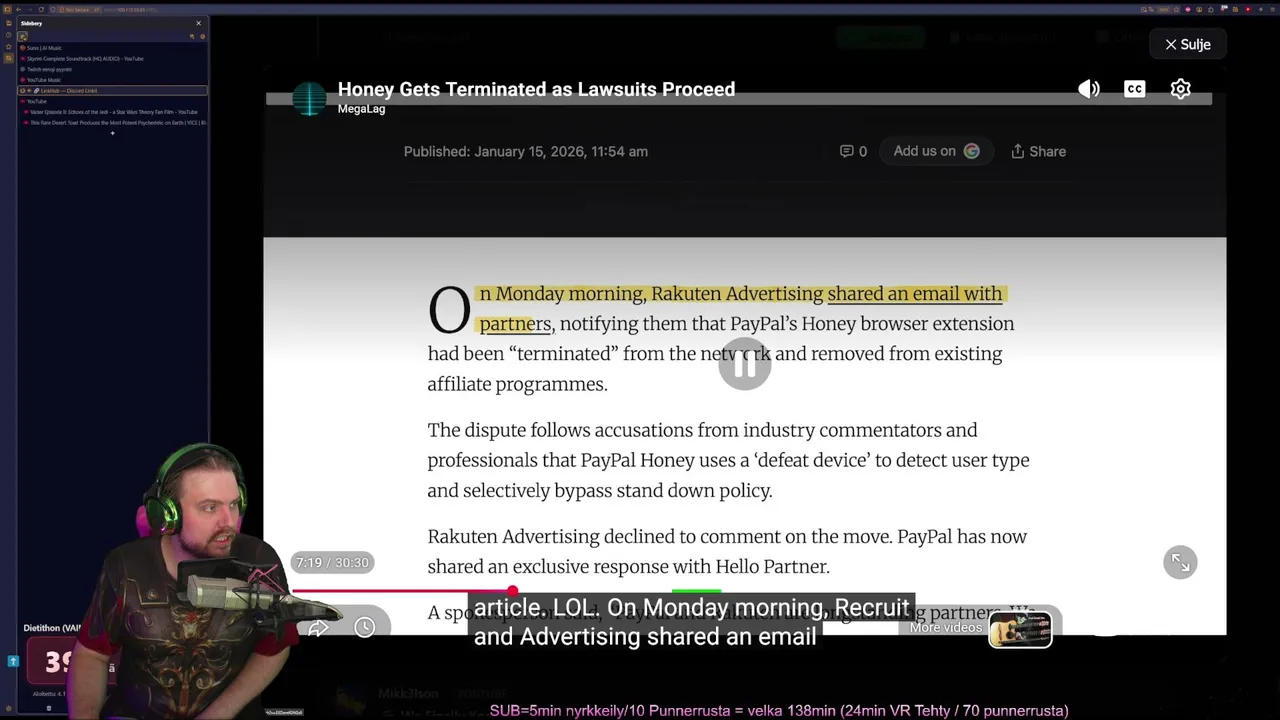This screenshot has height=720, width=1280.
Task: Click the article comments count icon
Action: click(x=853, y=151)
